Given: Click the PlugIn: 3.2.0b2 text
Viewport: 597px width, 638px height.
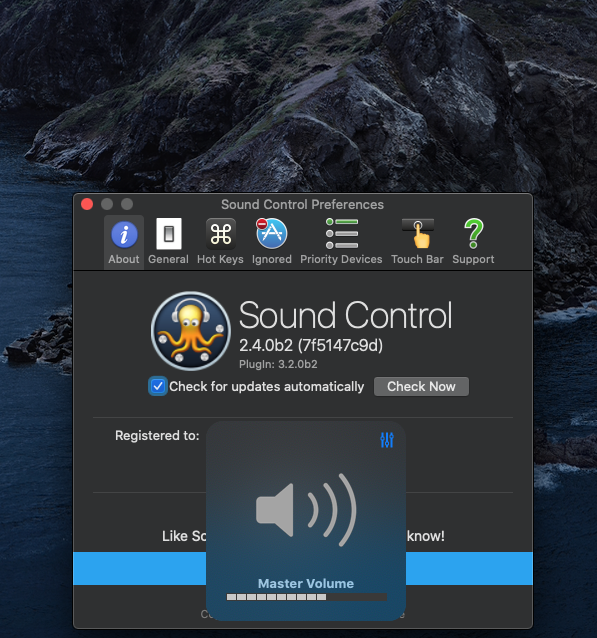Looking at the screenshot, I should coord(278,364).
